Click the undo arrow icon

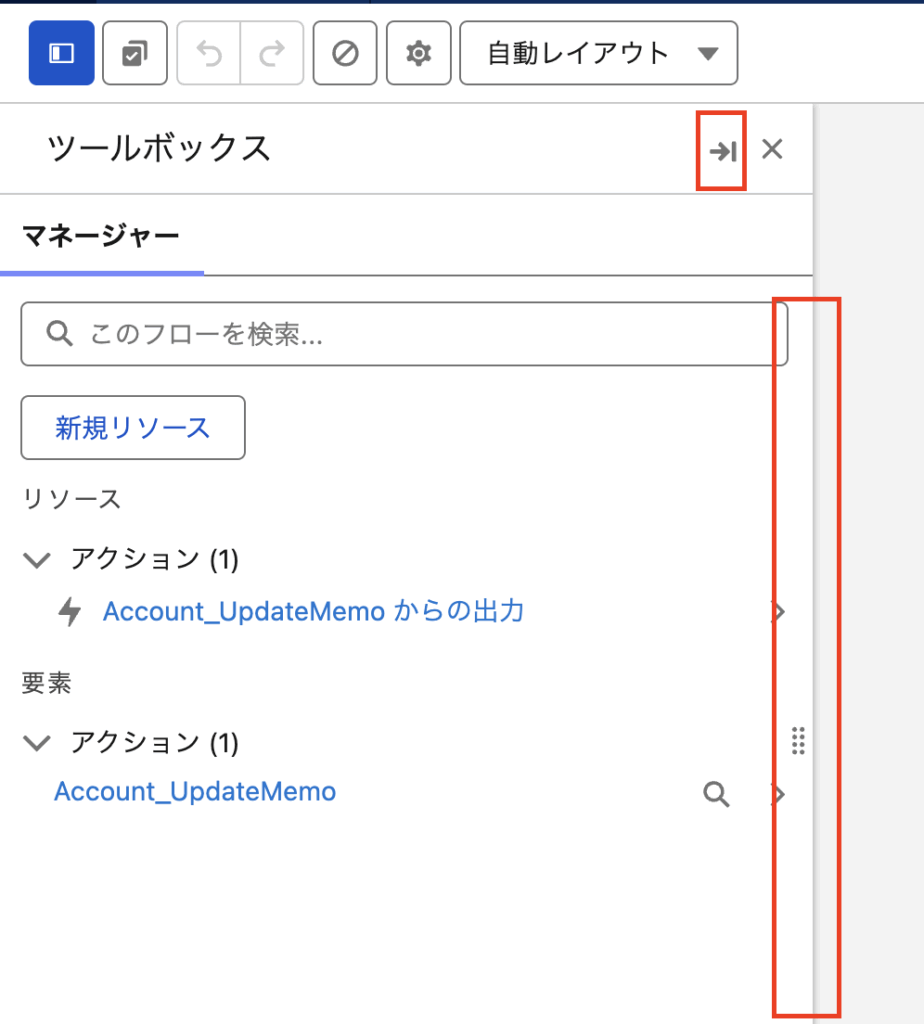coord(209,54)
